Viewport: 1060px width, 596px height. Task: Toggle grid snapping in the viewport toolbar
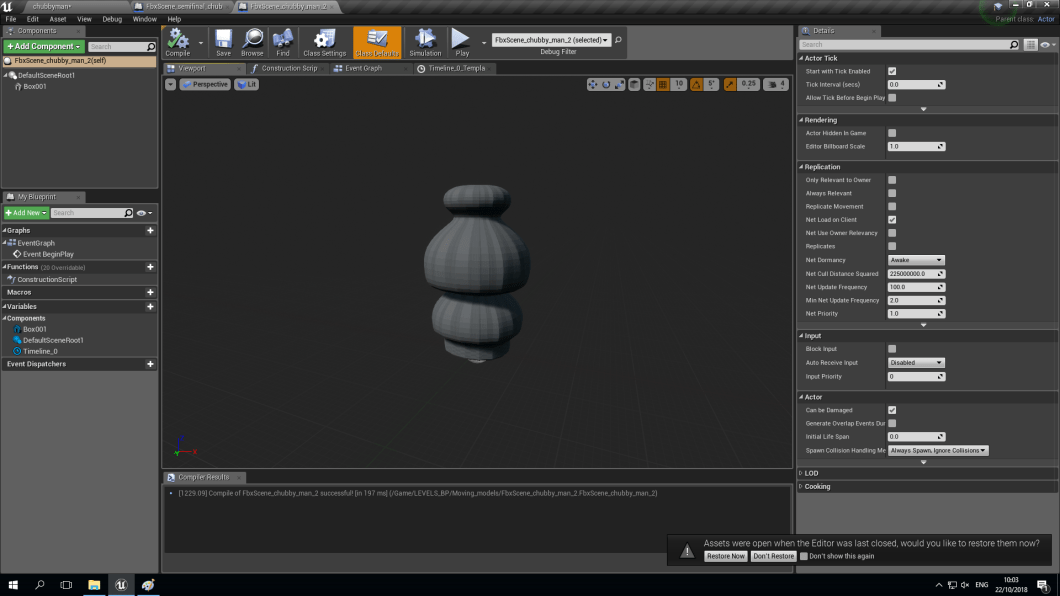[663, 84]
